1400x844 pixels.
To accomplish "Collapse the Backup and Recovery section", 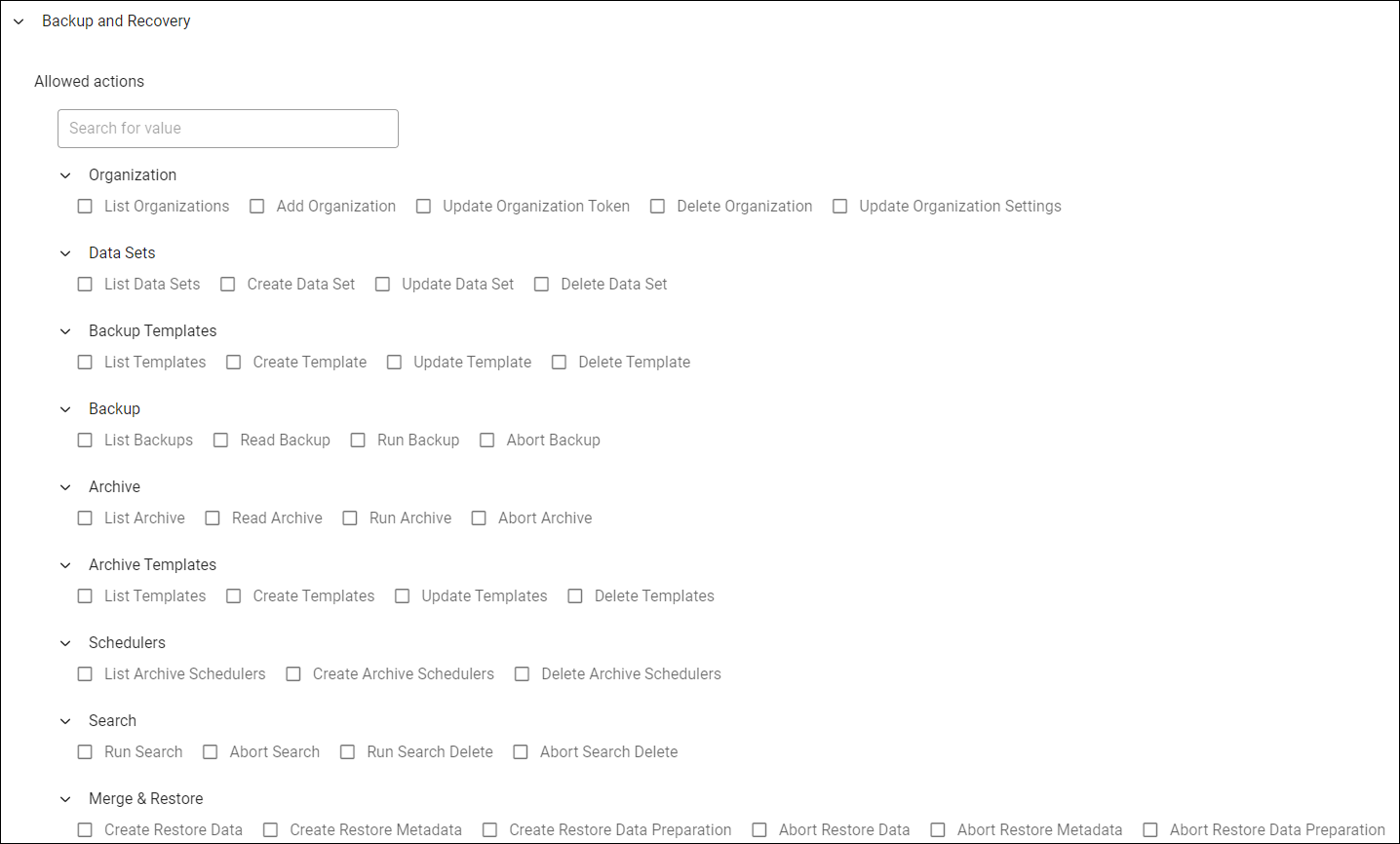I will click(18, 20).
